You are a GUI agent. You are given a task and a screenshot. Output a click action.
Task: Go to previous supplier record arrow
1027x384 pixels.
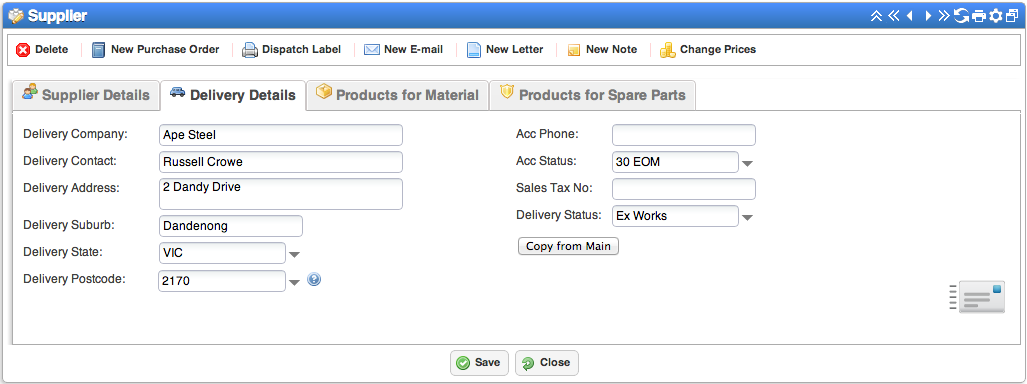(910, 16)
